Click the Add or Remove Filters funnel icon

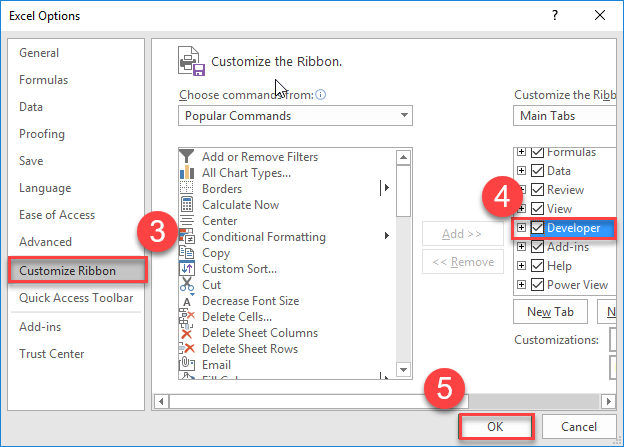186,157
